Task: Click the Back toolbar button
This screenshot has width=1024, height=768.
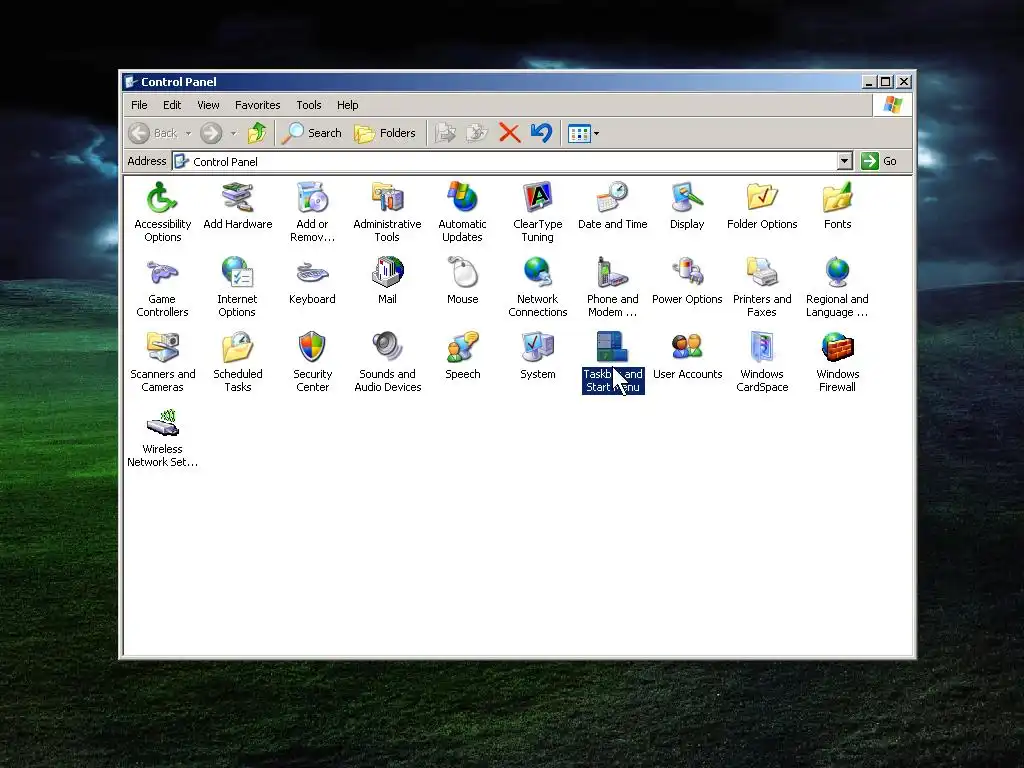Action: [x=153, y=133]
